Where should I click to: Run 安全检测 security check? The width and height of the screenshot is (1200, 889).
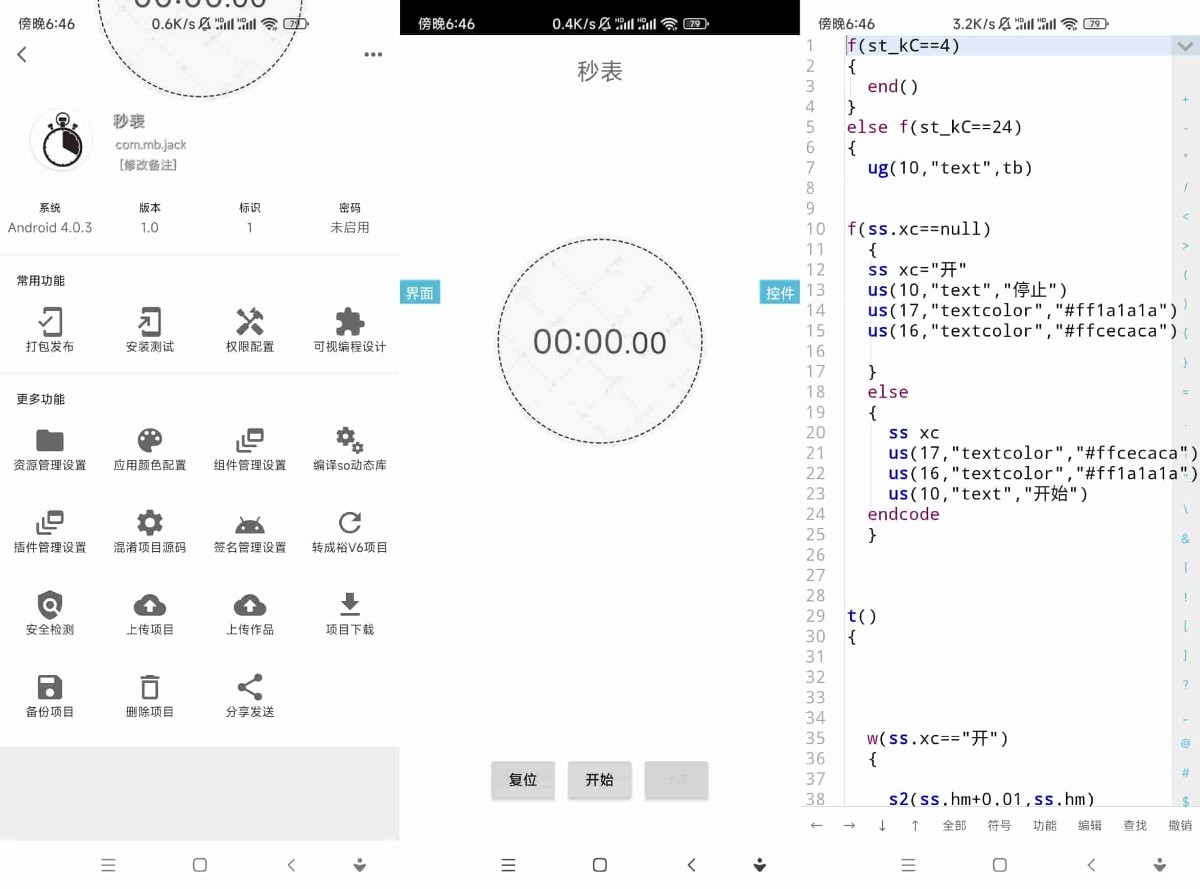coord(50,614)
